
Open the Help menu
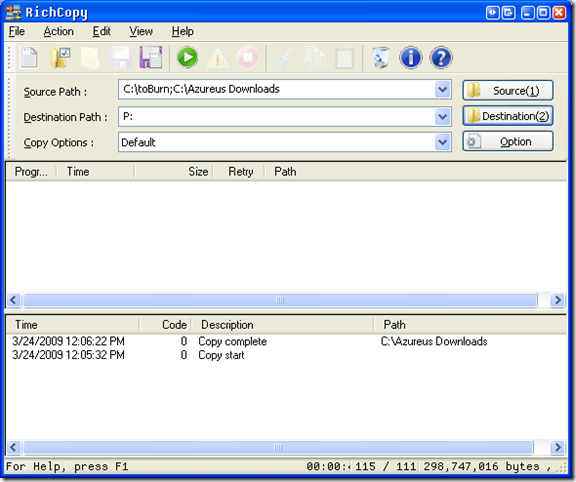pyautogui.click(x=183, y=31)
